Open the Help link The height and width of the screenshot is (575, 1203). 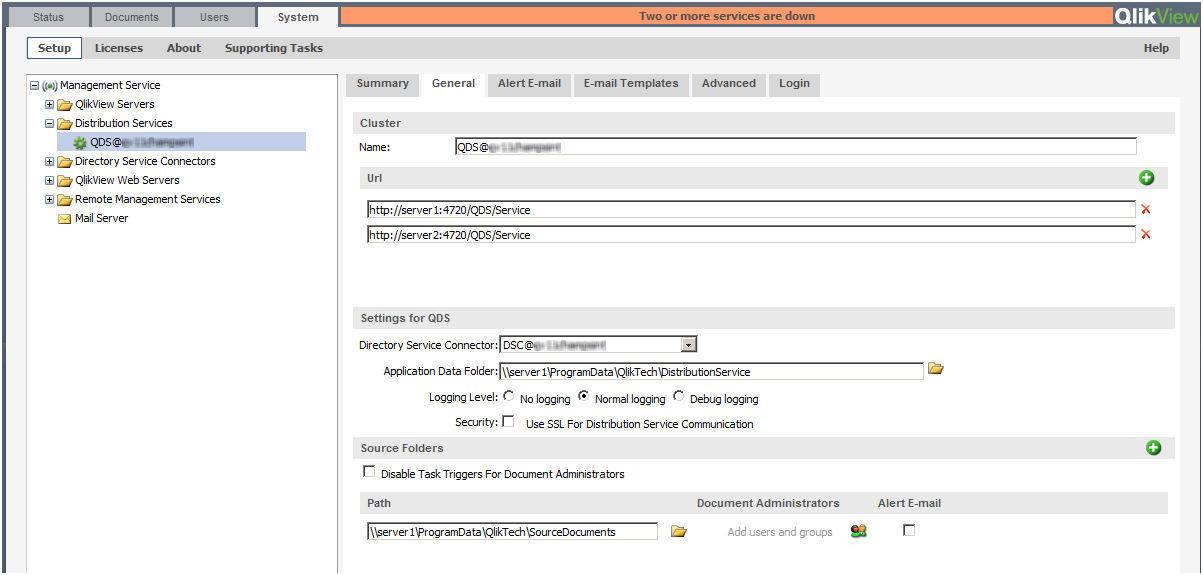[x=1156, y=48]
